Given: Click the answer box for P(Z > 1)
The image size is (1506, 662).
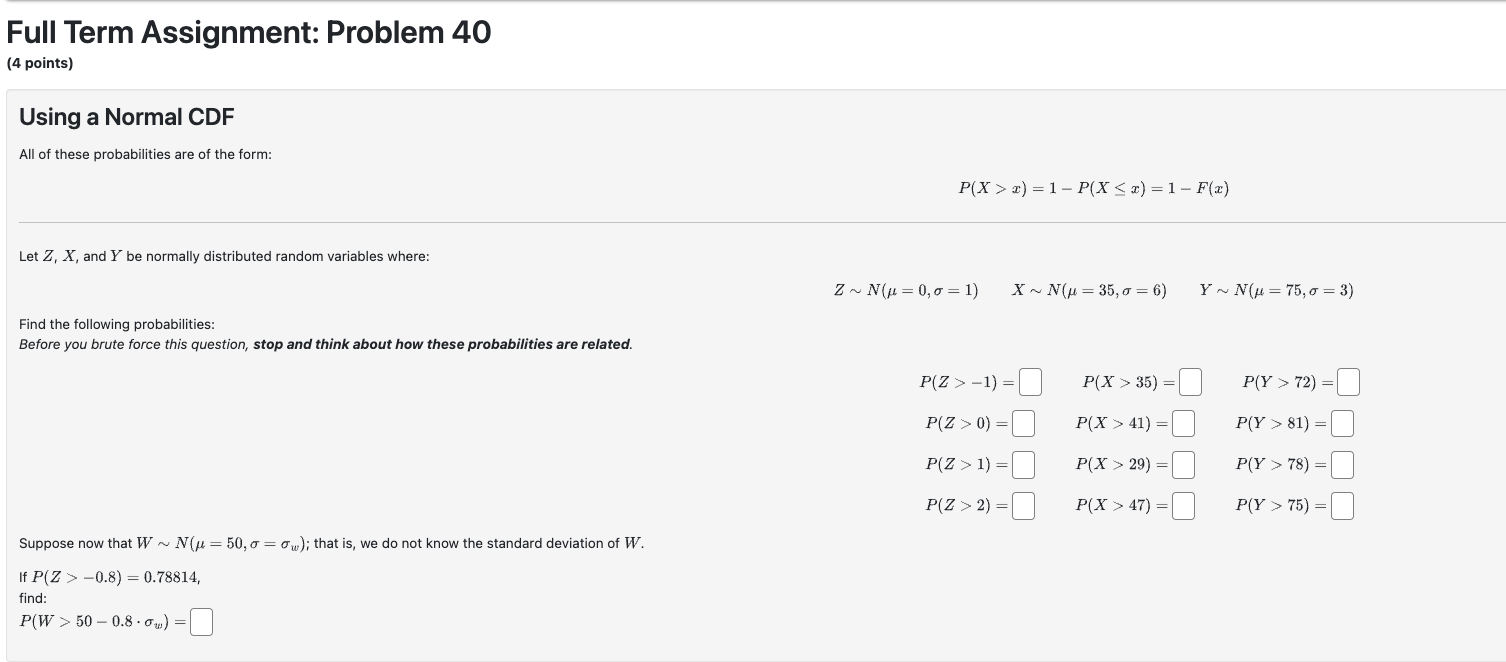Looking at the screenshot, I should pyautogui.click(x=1022, y=464).
